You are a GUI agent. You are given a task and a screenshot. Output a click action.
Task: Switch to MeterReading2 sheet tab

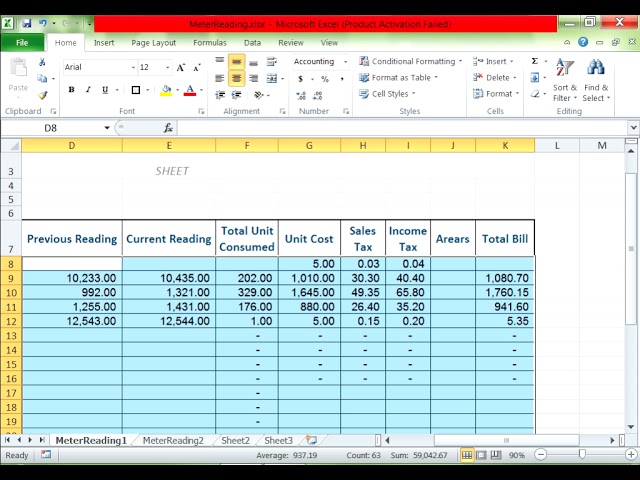pos(173,440)
